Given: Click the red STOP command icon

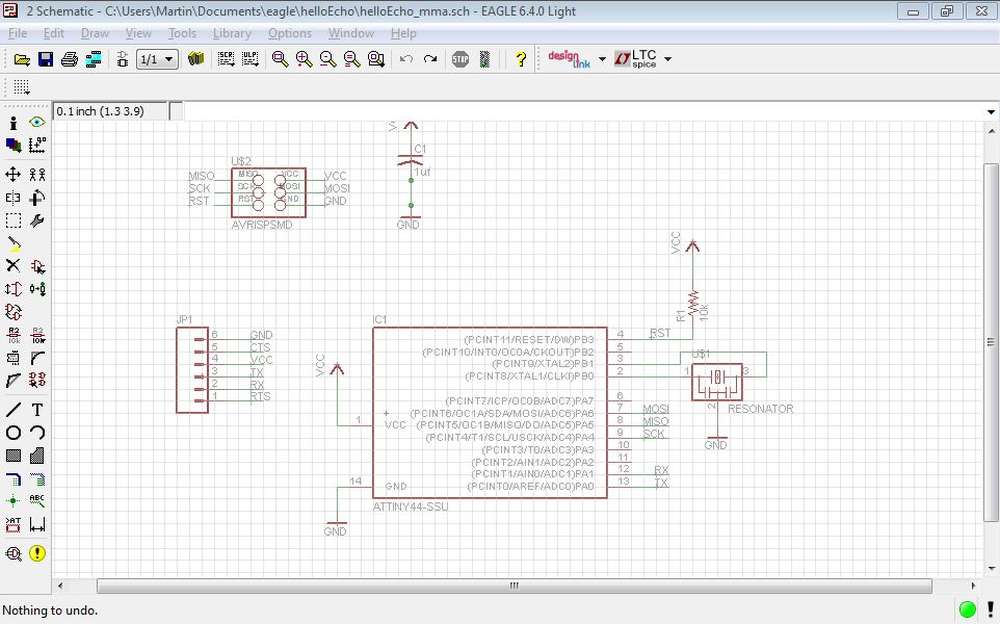Looking at the screenshot, I should coord(460,59).
